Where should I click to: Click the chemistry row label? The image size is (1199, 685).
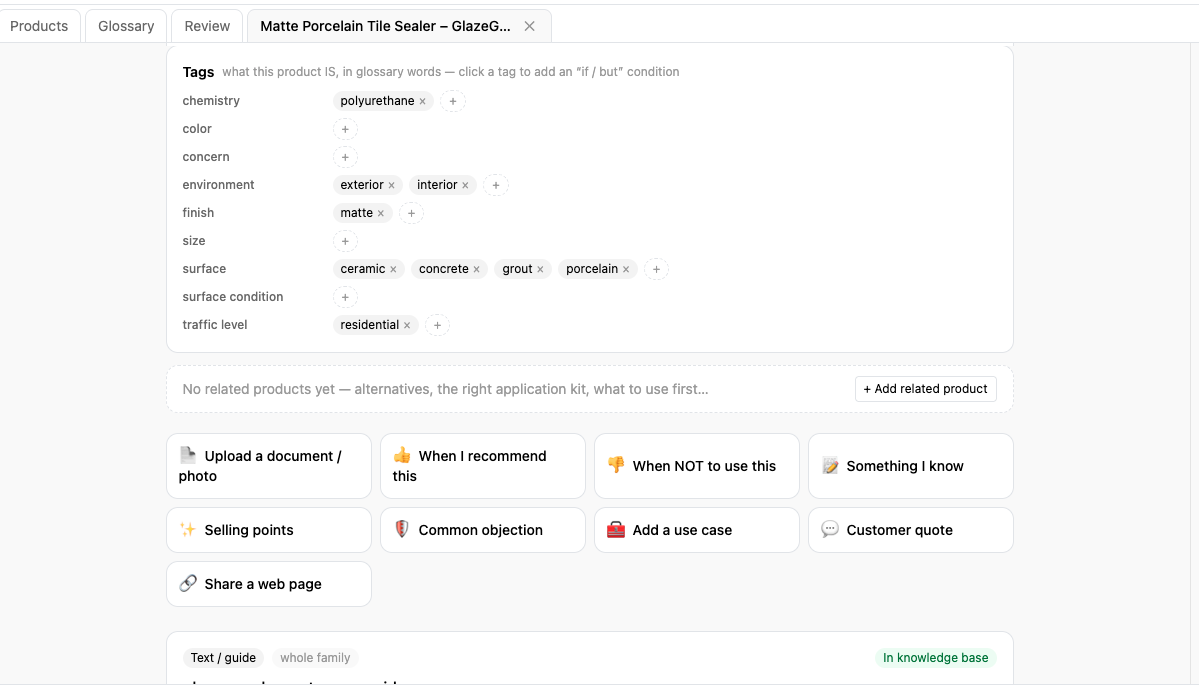(211, 101)
